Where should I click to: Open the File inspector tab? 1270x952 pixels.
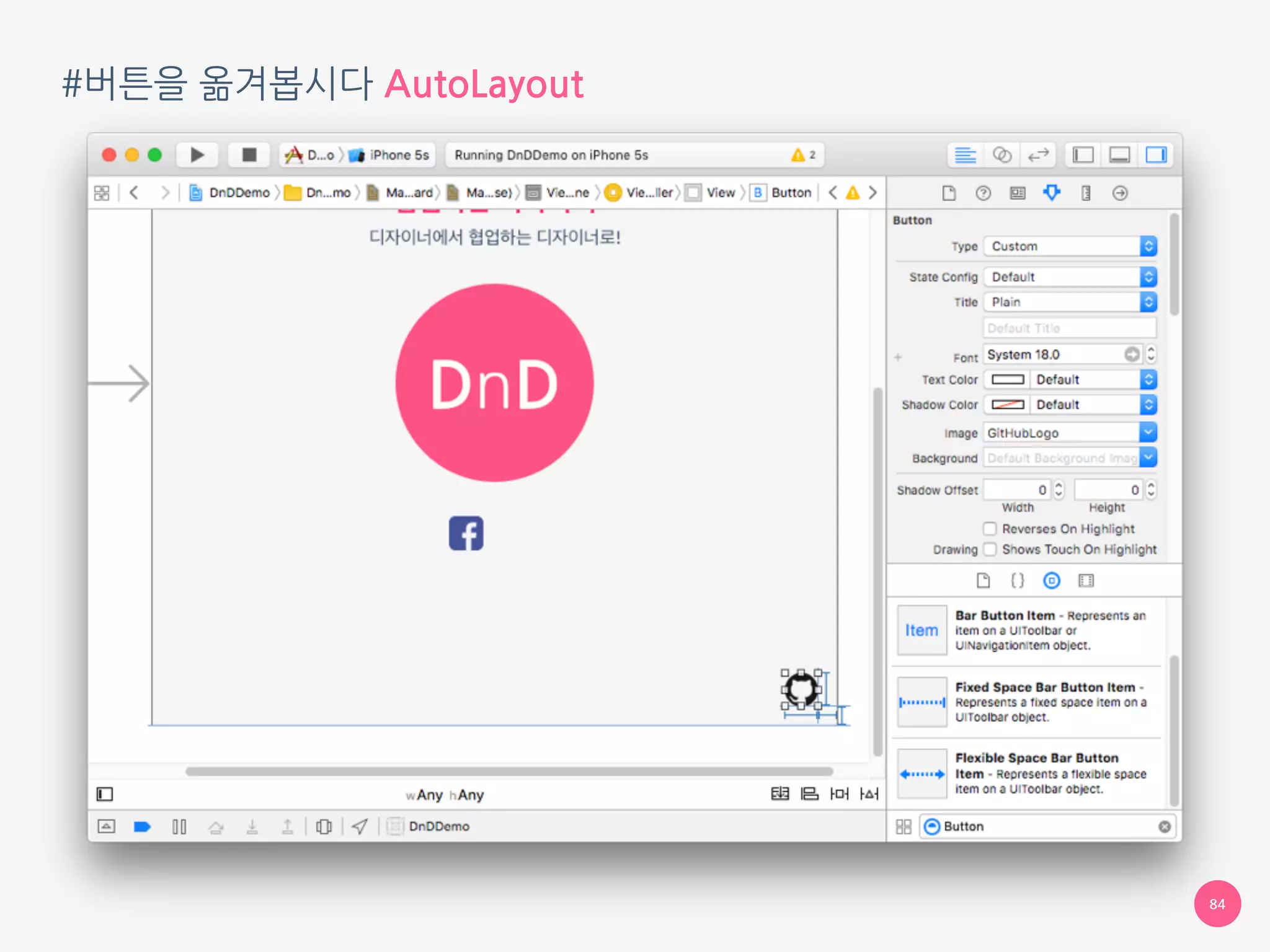pos(949,193)
